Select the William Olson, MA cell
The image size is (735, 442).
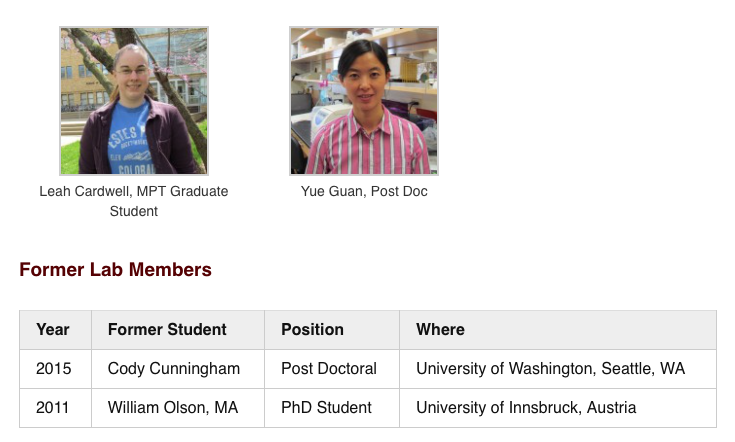(173, 408)
